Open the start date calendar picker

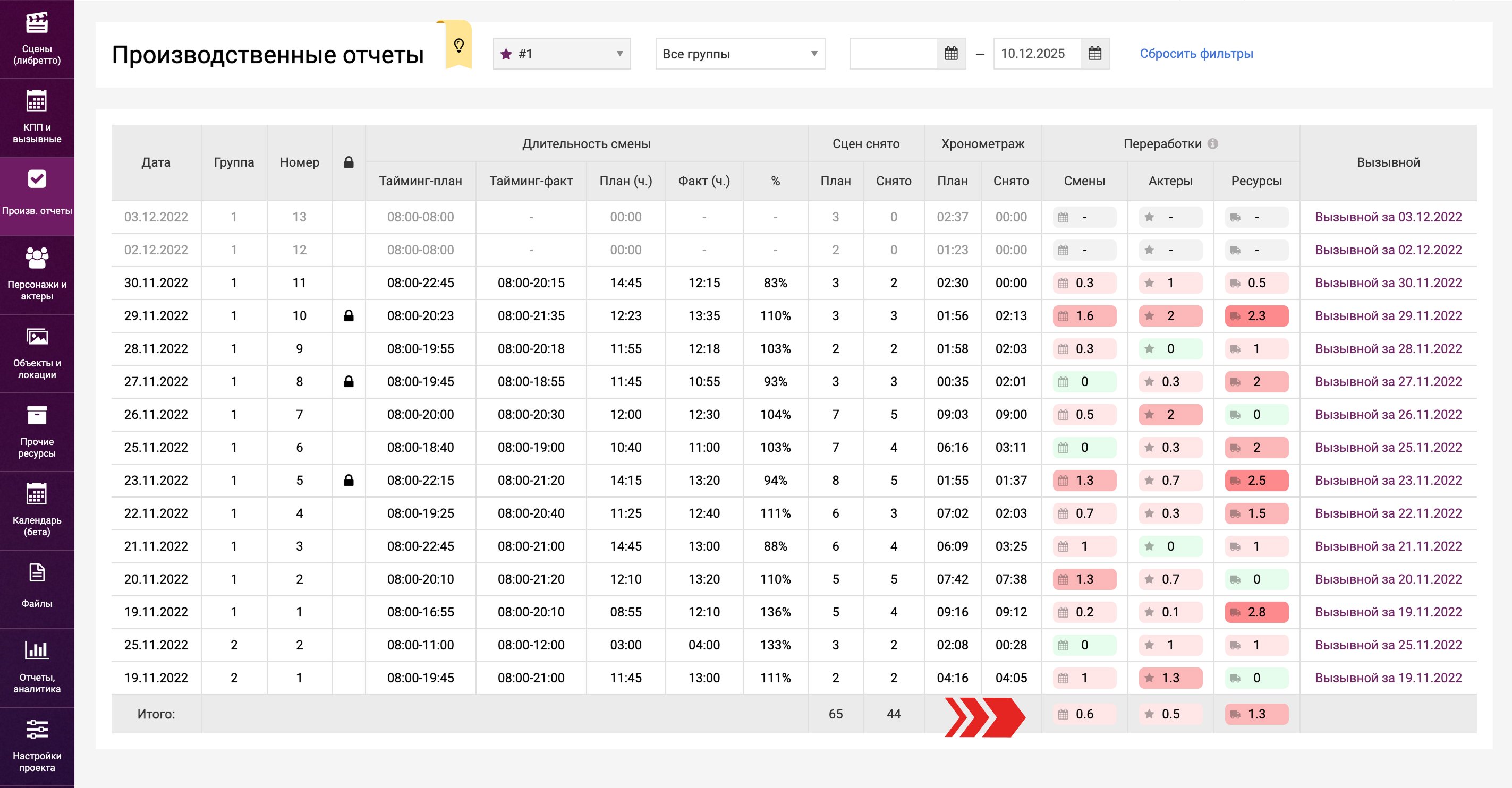tap(951, 54)
